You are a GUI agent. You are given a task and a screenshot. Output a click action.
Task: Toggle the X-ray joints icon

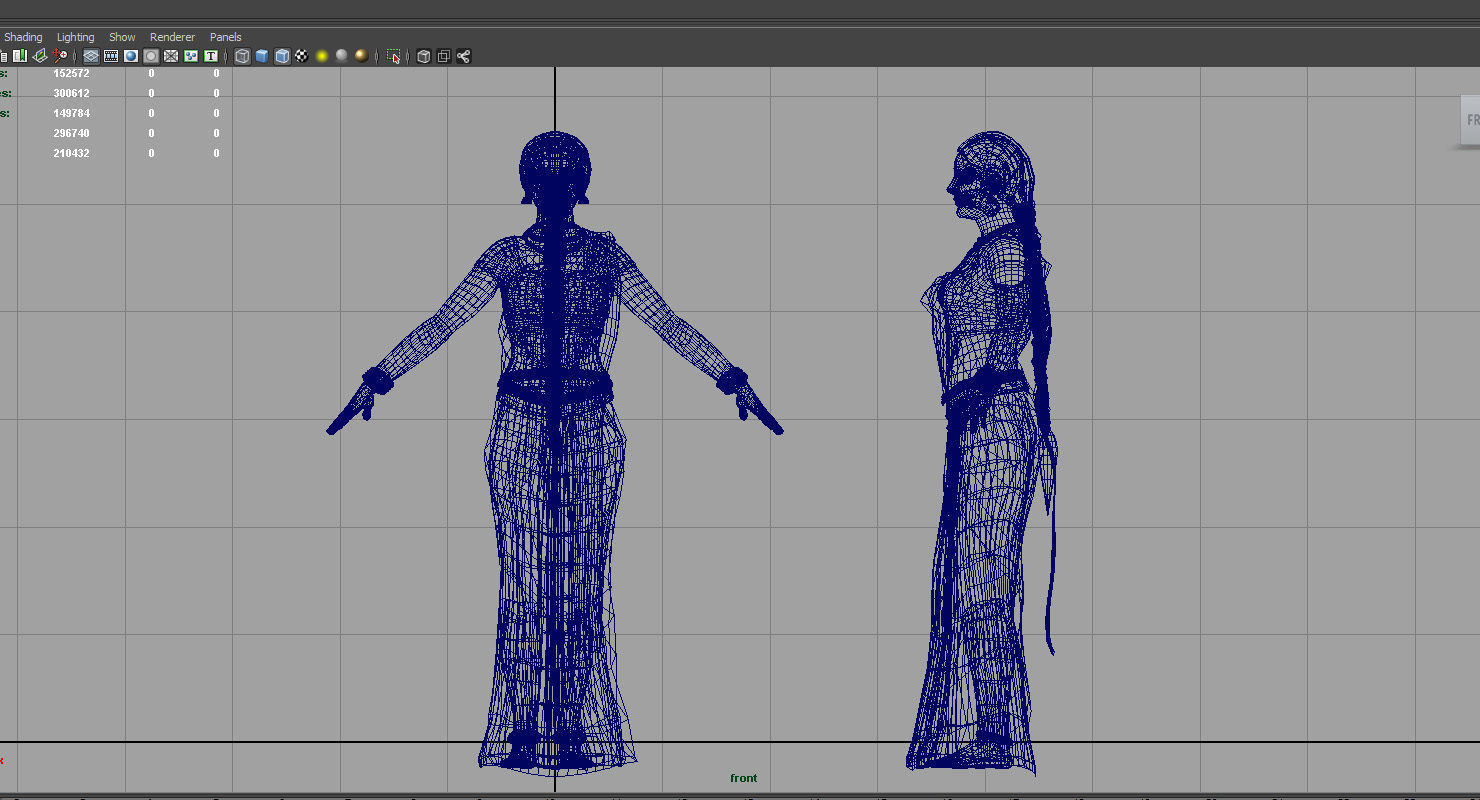coord(464,56)
